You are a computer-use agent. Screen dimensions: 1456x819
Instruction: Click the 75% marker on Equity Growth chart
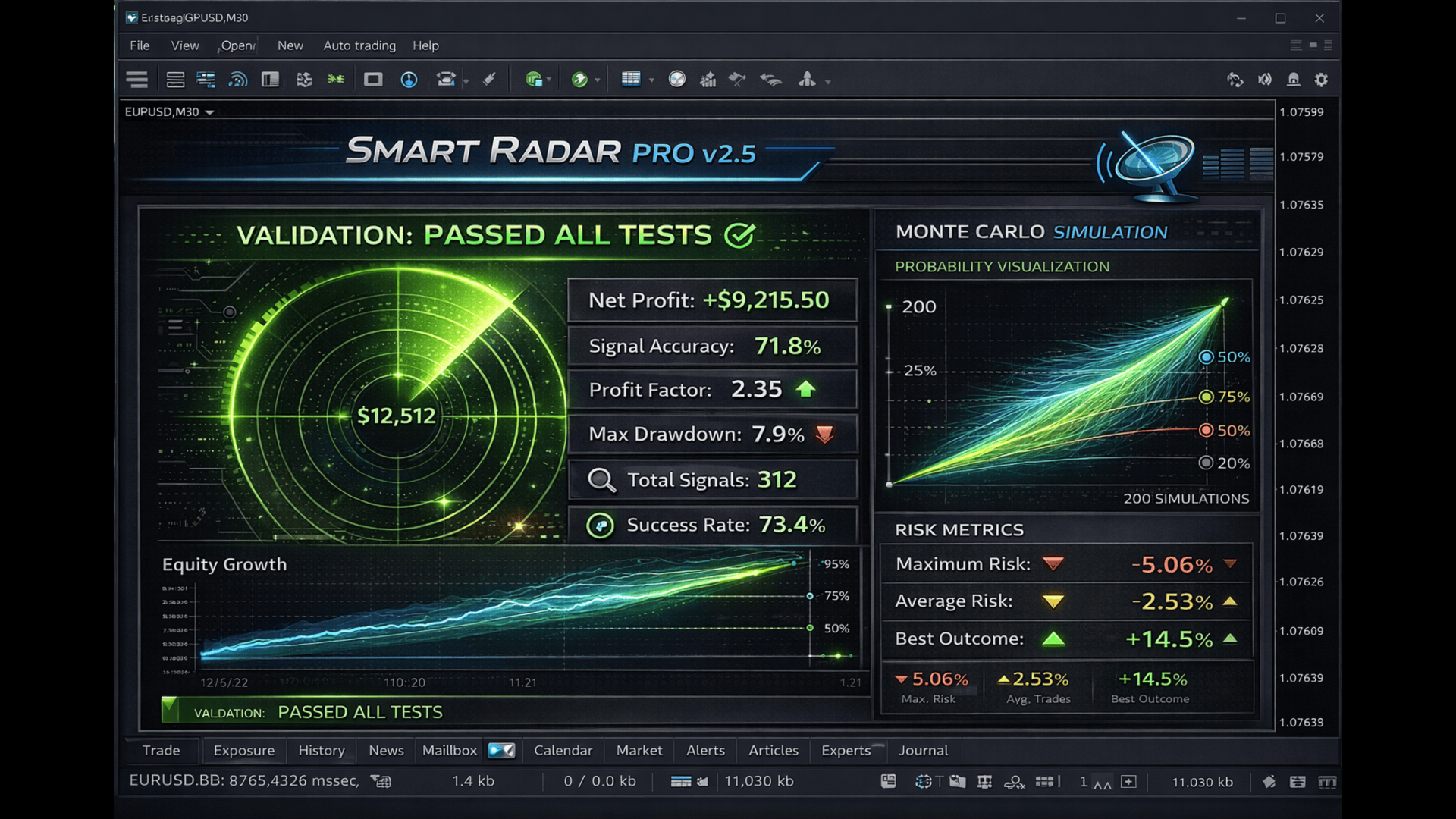pos(810,596)
